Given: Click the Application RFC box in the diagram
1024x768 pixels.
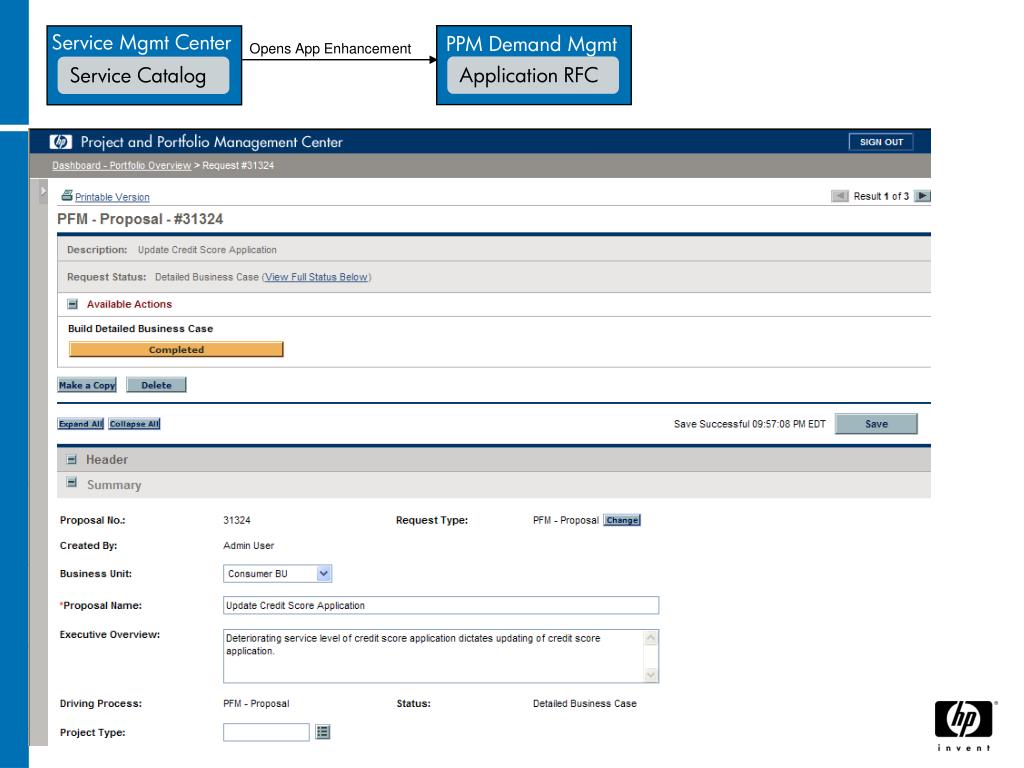Looking at the screenshot, I should point(533,76).
